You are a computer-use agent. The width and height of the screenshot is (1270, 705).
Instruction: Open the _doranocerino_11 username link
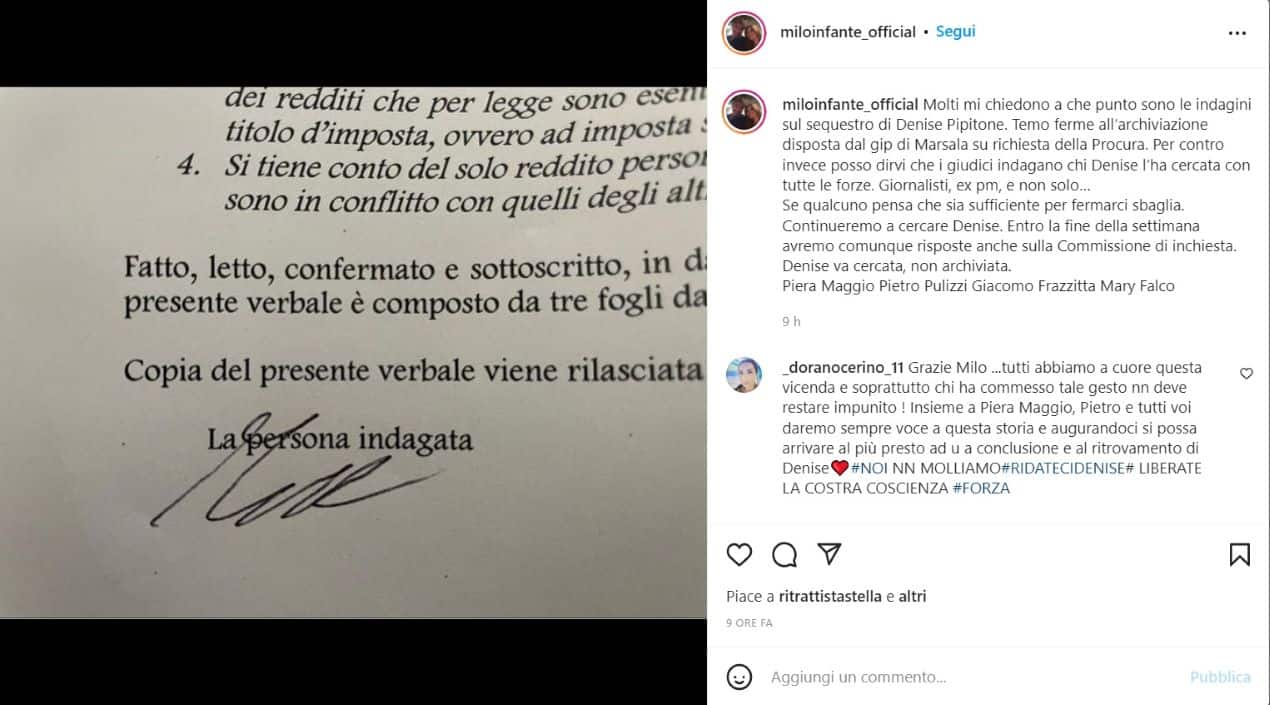coord(843,367)
